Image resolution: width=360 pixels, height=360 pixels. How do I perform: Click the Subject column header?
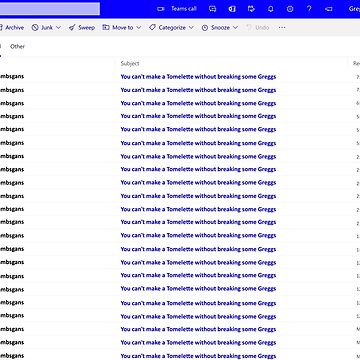[130, 64]
